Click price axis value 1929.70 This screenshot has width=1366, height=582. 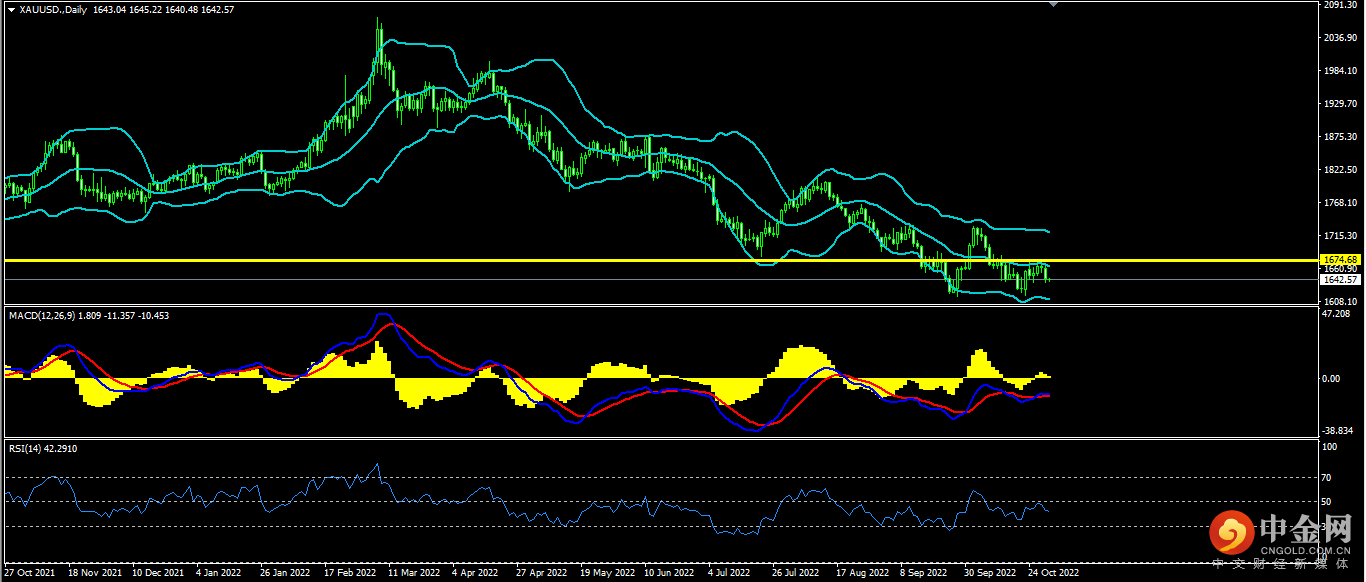[1338, 104]
